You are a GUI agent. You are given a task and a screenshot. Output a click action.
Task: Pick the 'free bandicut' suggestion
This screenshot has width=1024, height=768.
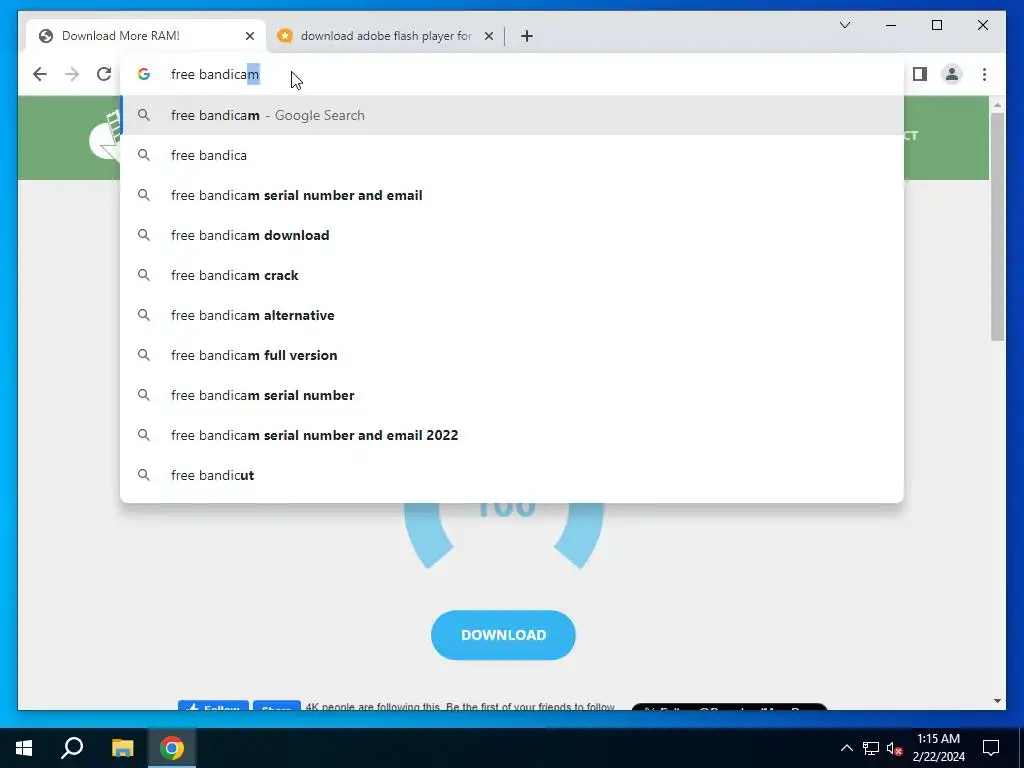click(x=512, y=475)
